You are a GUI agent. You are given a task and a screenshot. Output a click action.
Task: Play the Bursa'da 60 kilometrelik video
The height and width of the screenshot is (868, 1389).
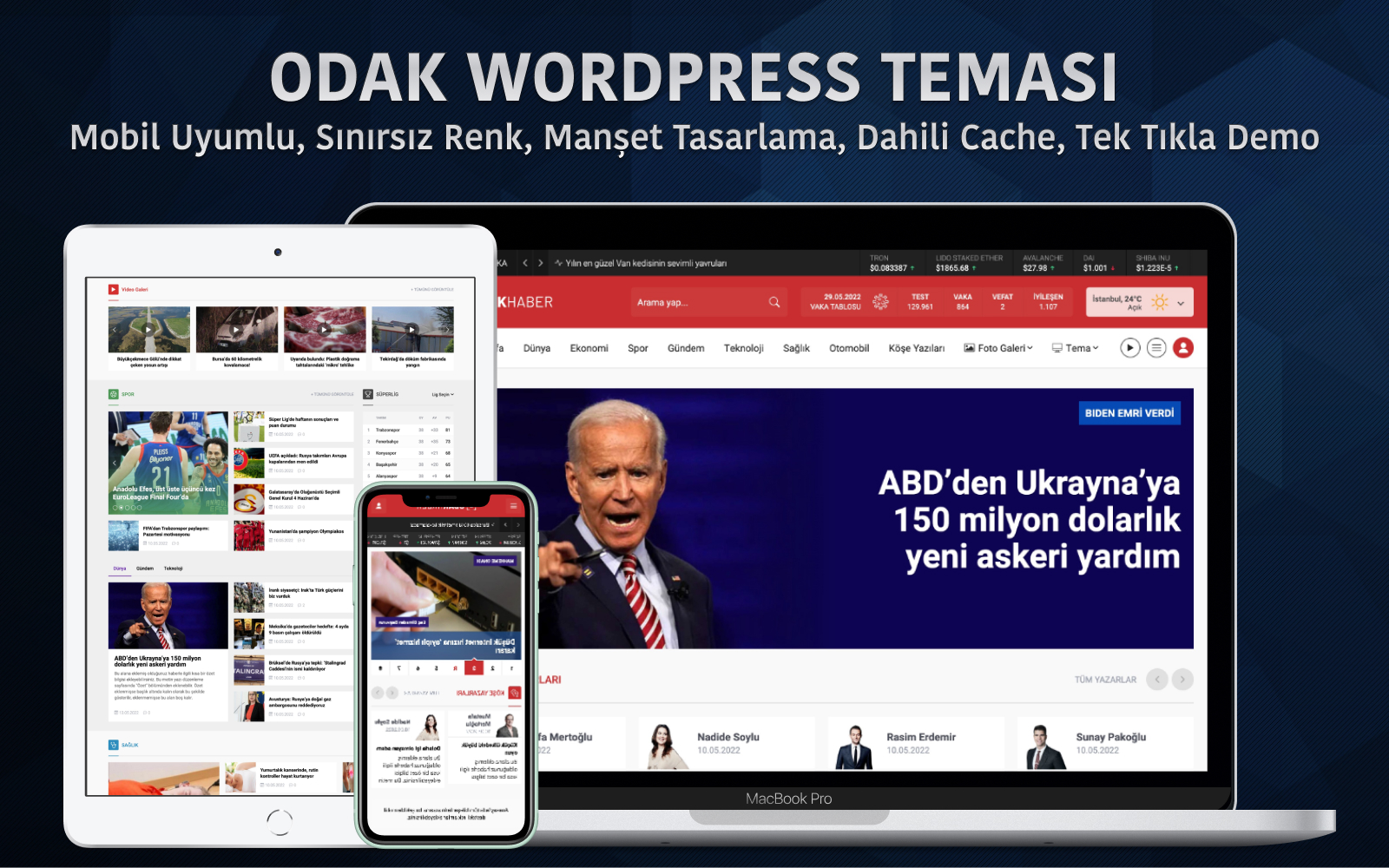coord(237,330)
